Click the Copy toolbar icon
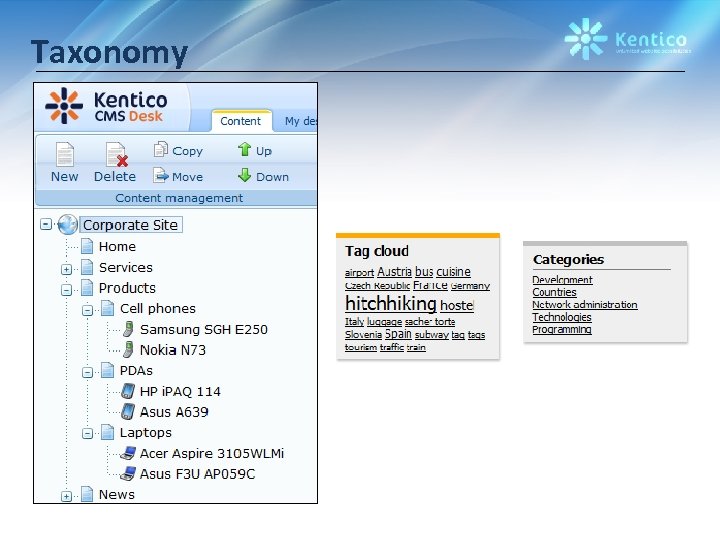 point(161,150)
